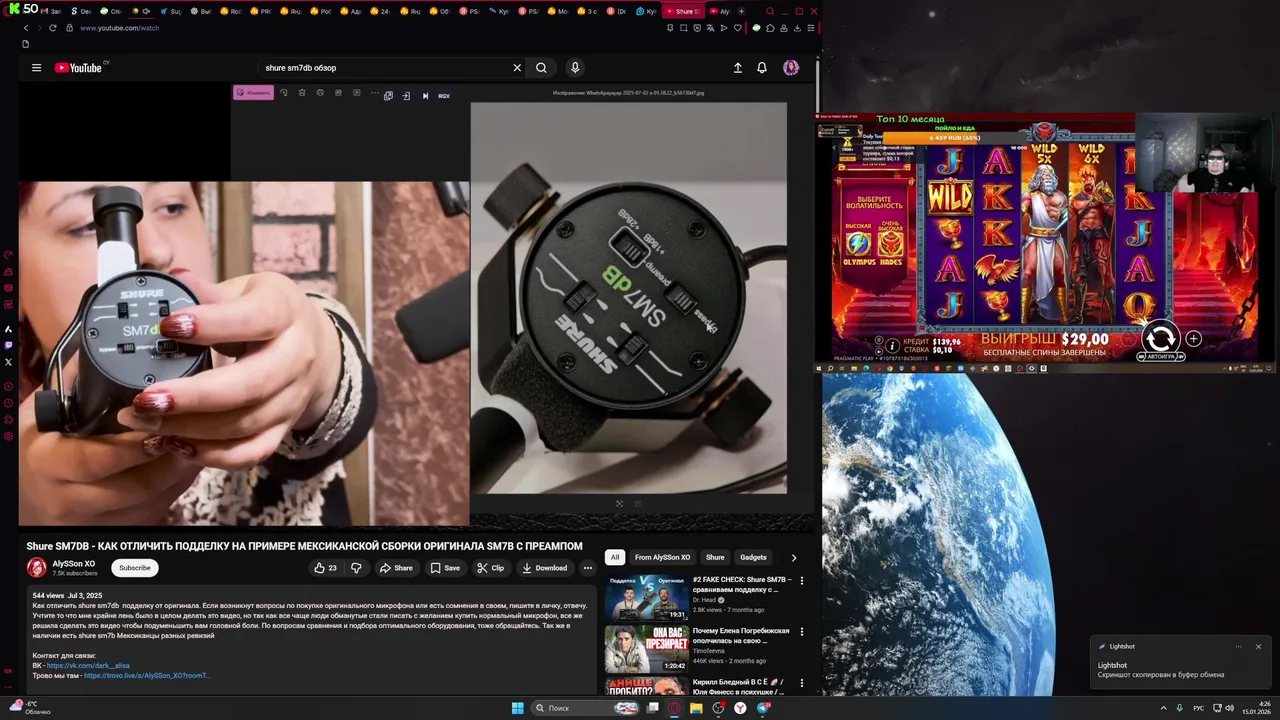This screenshot has height=720, width=1280.
Task: Open the vk.com/dark__alisa link
Action: [88, 665]
